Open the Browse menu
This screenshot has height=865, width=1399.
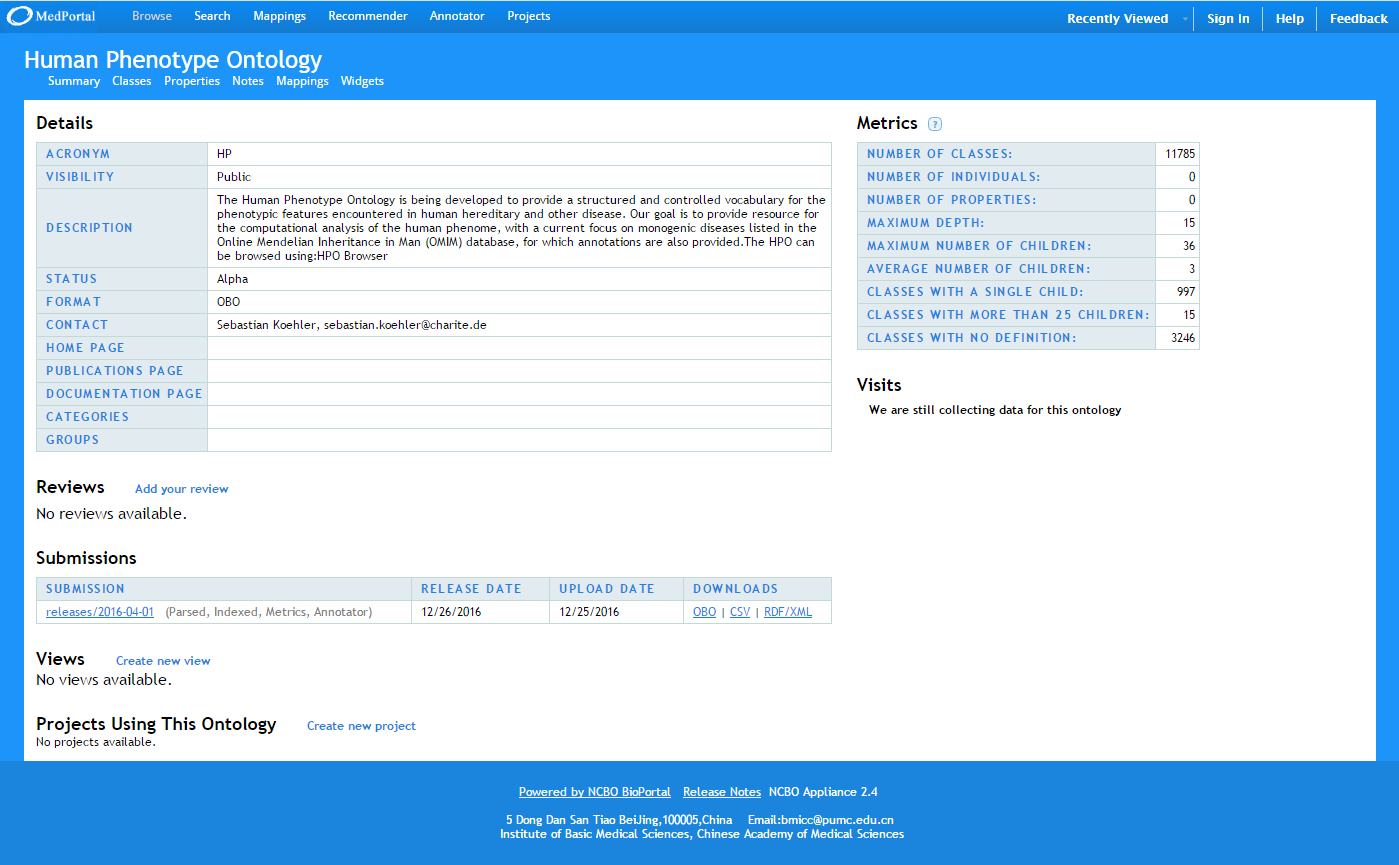coord(152,16)
